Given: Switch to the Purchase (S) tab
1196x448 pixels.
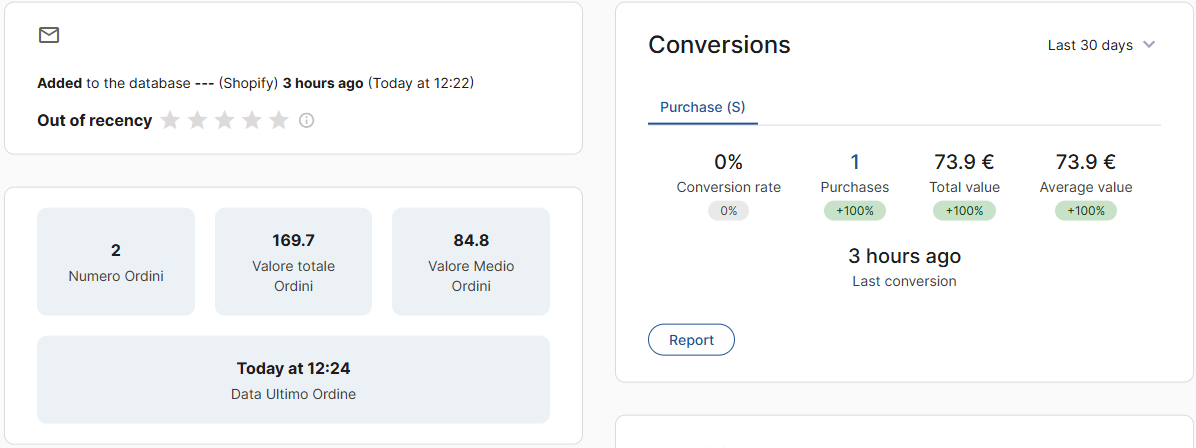Looking at the screenshot, I should (x=702, y=108).
